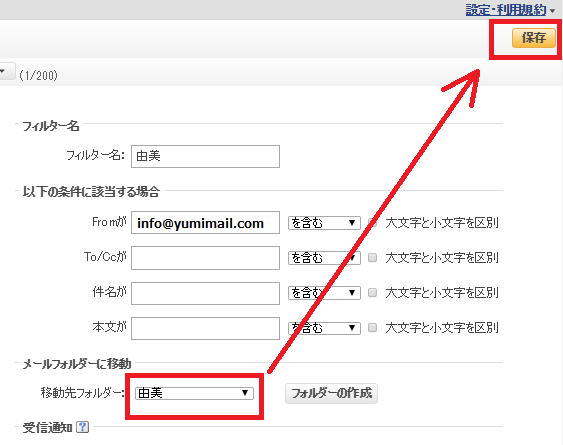Click the フォルダーの作成 button
563x445 pixels.
click(331, 393)
